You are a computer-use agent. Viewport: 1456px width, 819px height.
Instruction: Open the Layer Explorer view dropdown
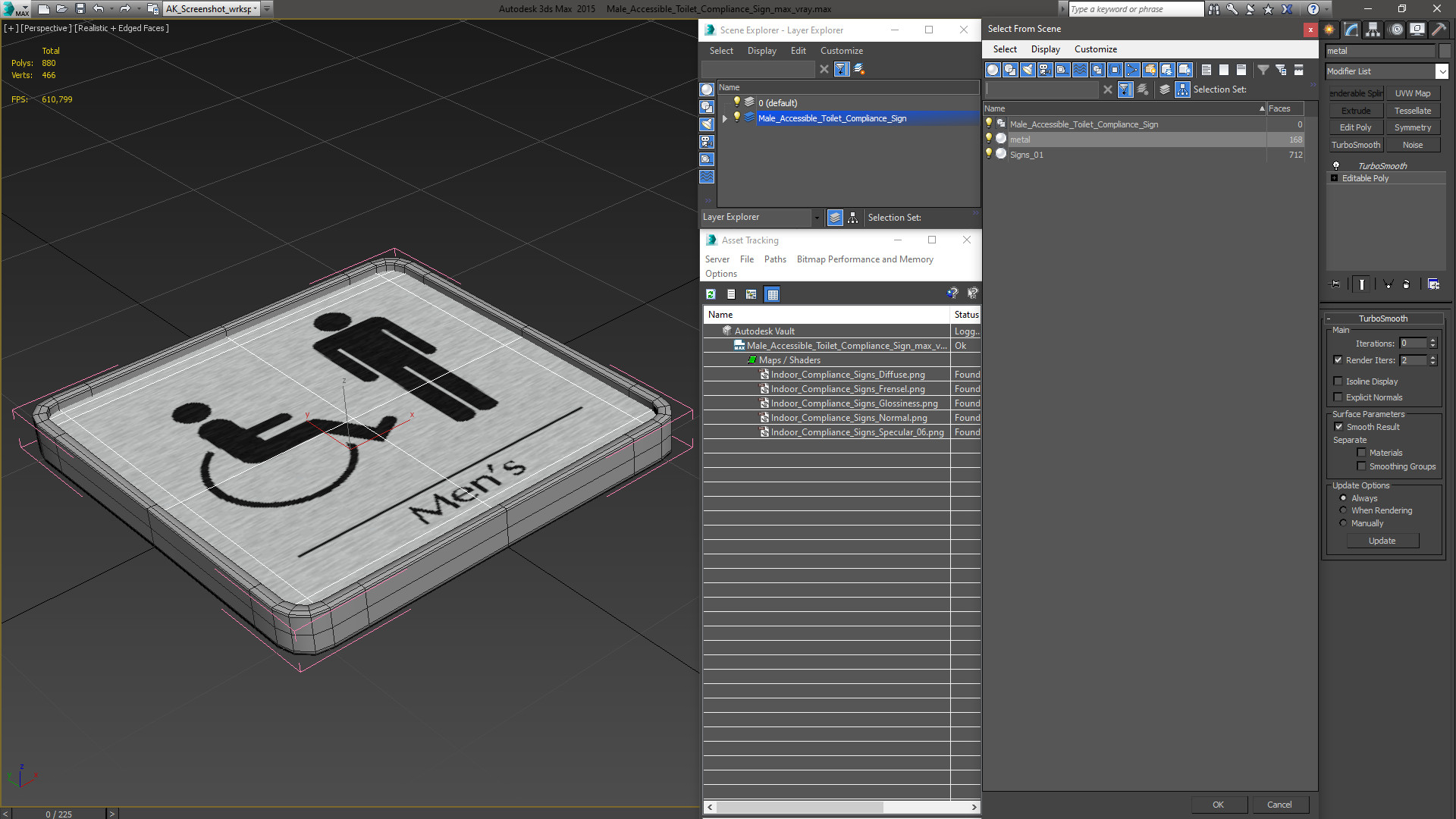(816, 218)
